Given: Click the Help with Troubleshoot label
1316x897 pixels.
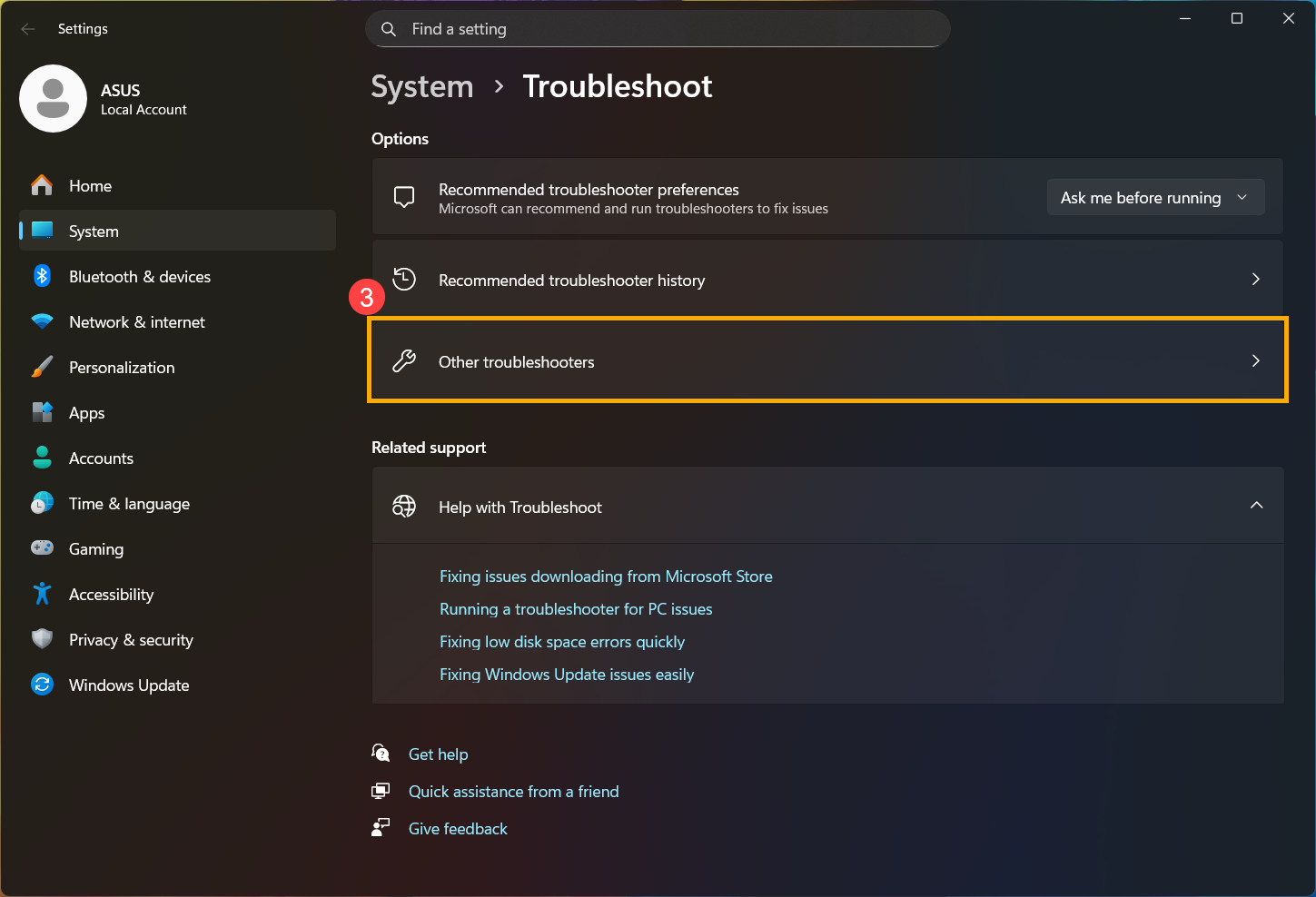Looking at the screenshot, I should (x=520, y=508).
